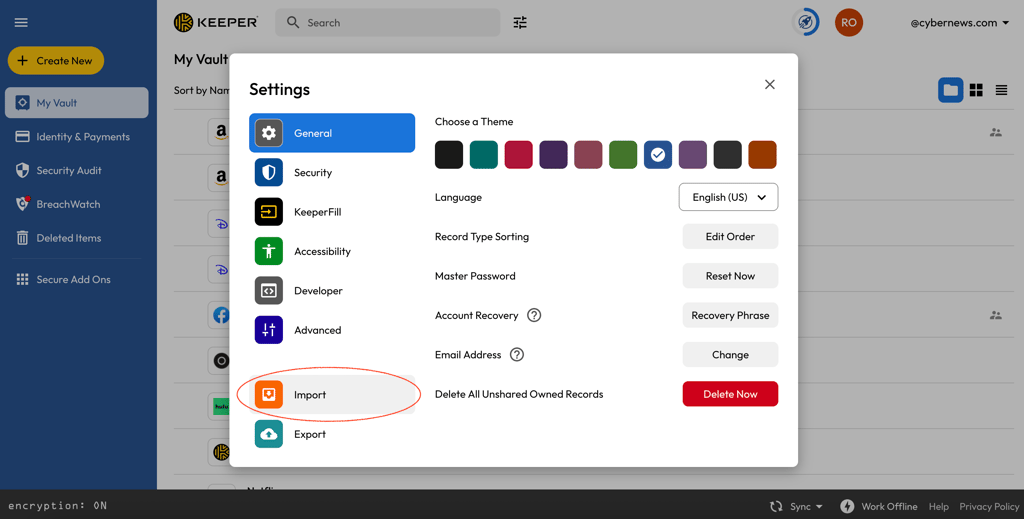Screen dimensions: 1024x519
Task: Click the Sync refresh icon
Action: click(x=776, y=507)
